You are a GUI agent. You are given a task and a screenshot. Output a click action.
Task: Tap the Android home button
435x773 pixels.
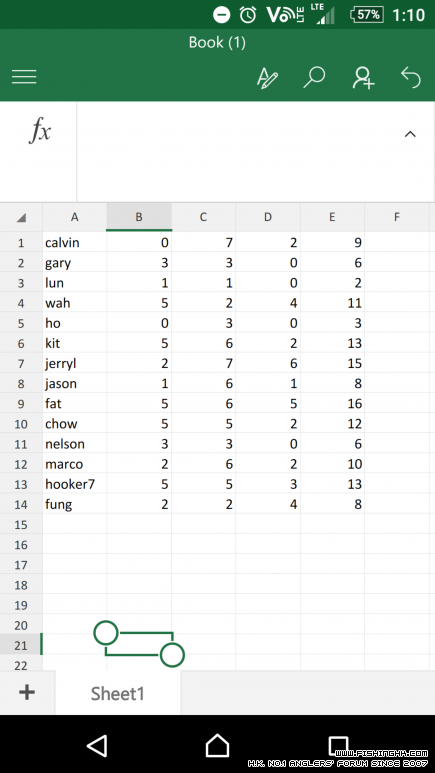(217, 745)
